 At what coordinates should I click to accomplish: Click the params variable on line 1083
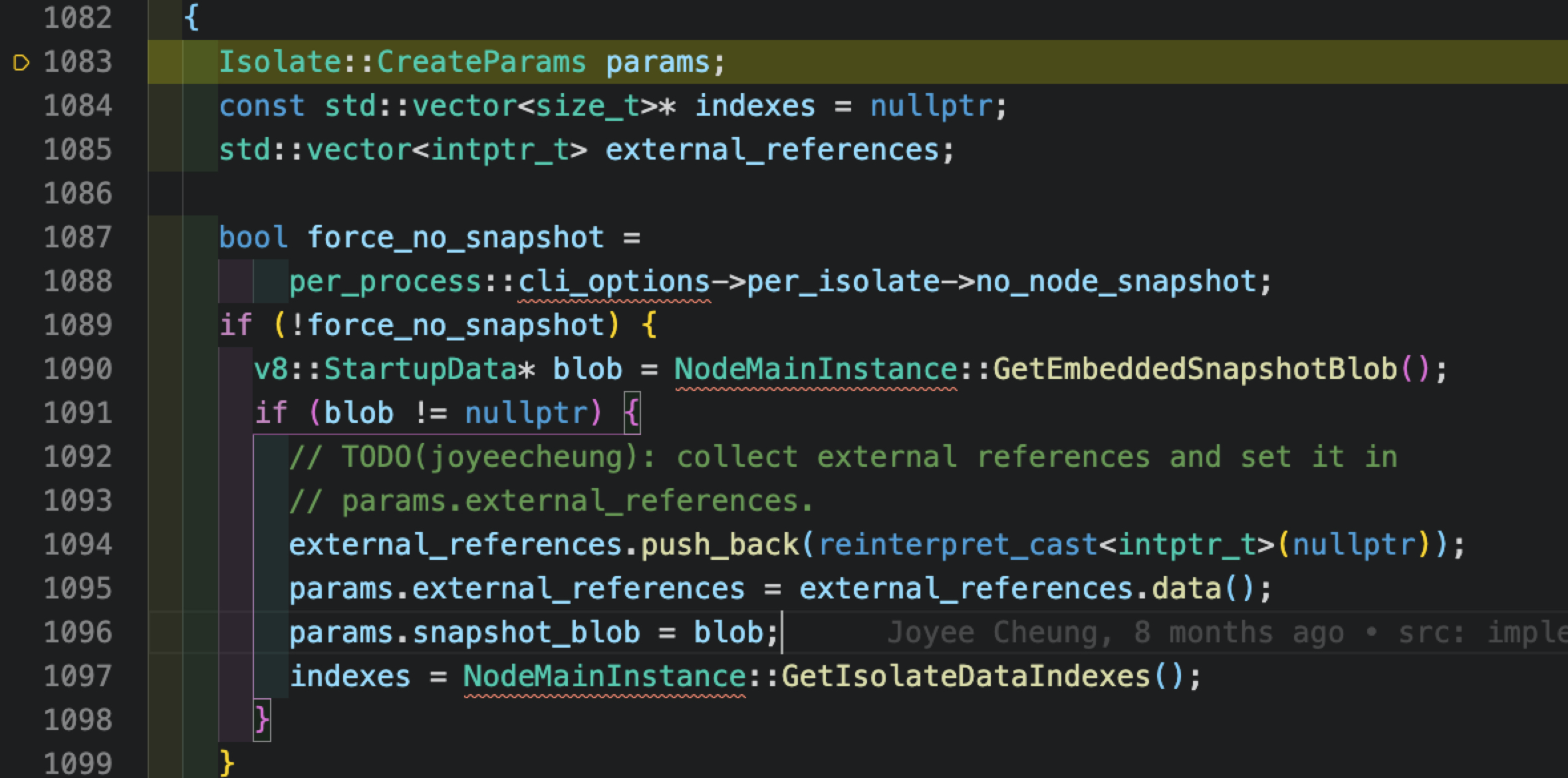pyautogui.click(x=658, y=62)
